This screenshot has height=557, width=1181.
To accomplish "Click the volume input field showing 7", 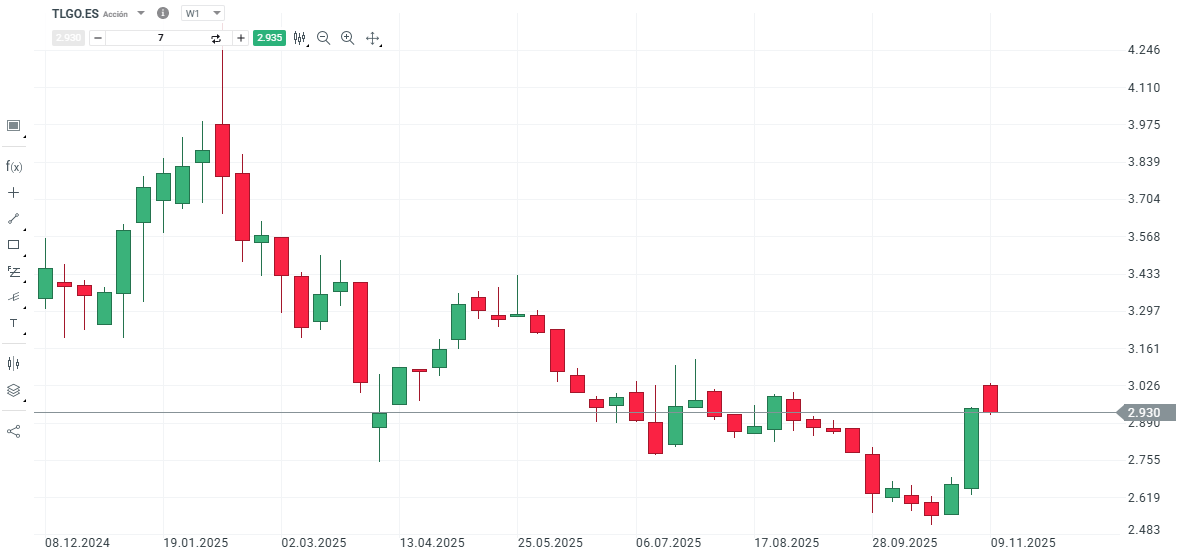I will pos(160,38).
